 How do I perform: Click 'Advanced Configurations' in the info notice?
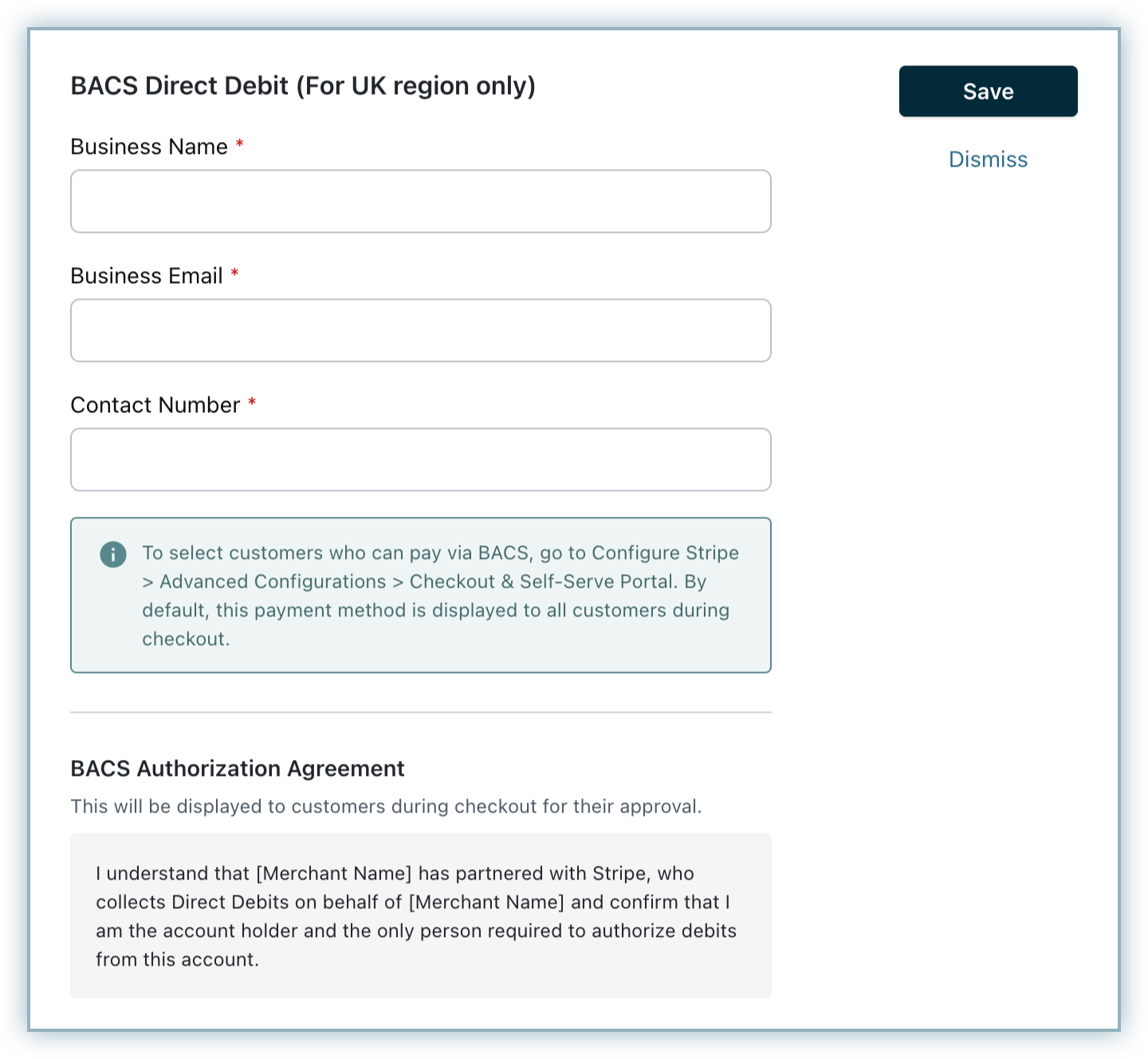pos(273,582)
